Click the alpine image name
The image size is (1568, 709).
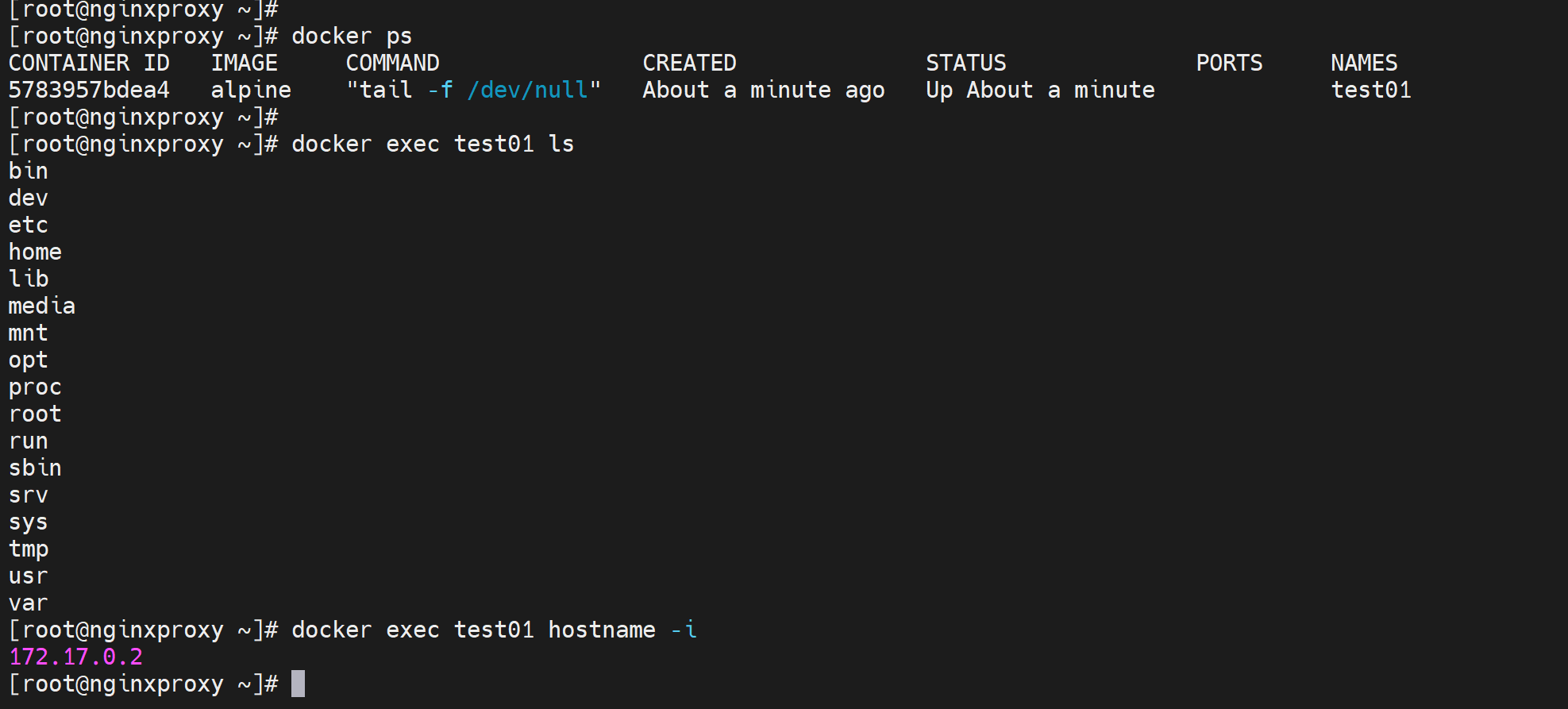coord(251,90)
